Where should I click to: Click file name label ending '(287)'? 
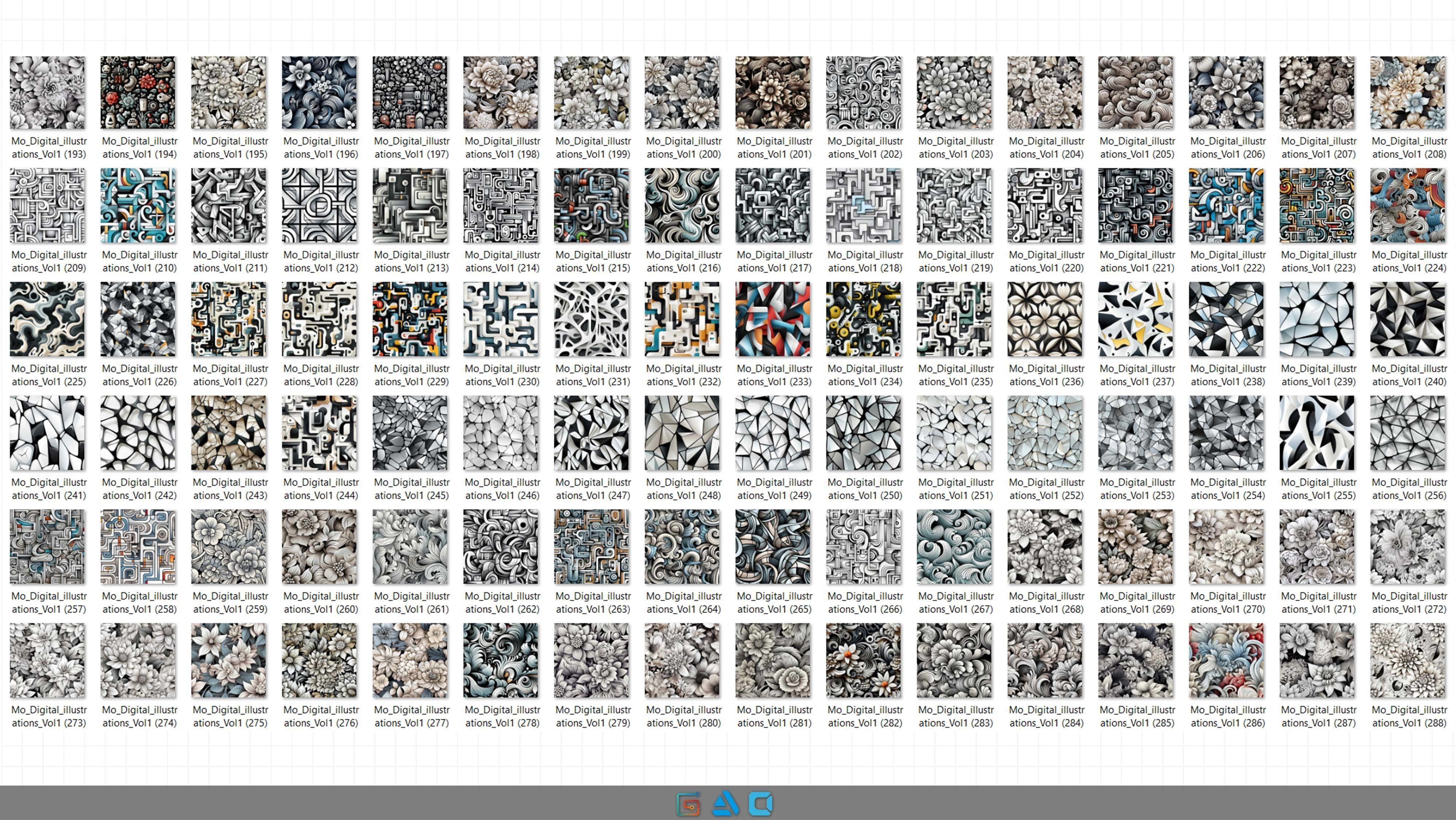point(1318,716)
